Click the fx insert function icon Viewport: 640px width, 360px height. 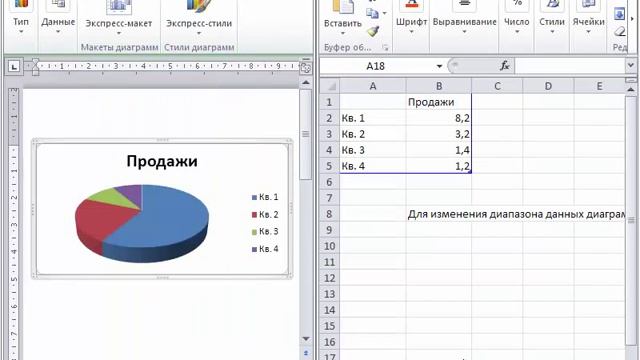click(x=505, y=66)
